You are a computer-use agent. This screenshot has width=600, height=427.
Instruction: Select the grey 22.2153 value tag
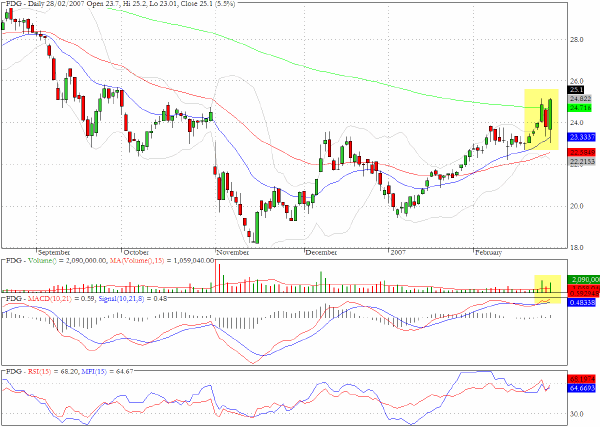(x=582, y=162)
